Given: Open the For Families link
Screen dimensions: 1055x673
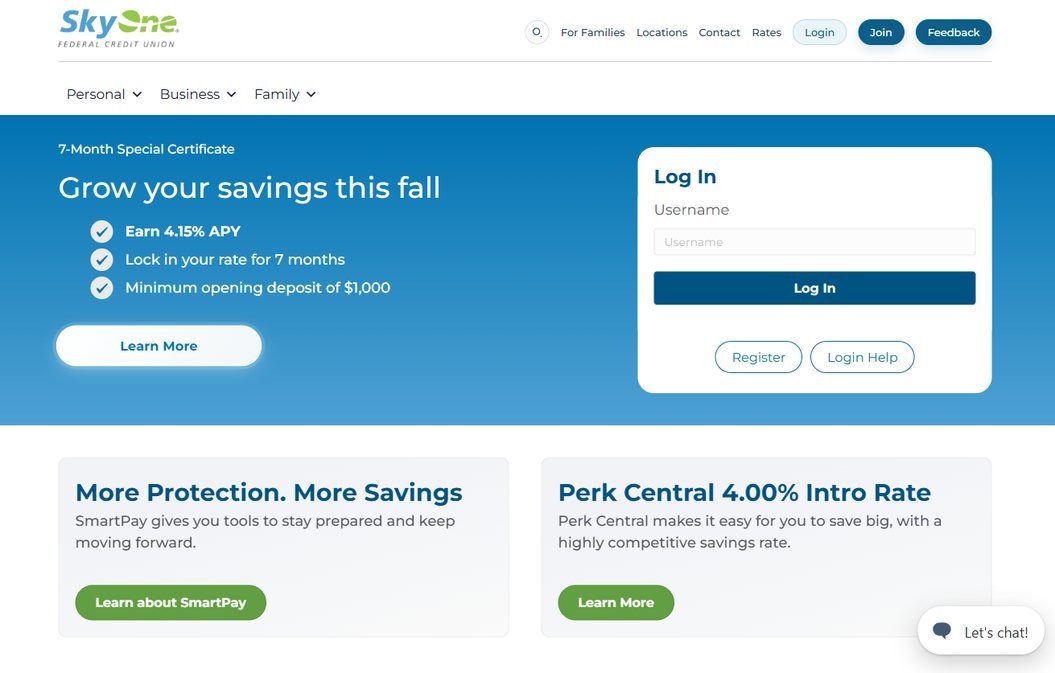Looking at the screenshot, I should 593,32.
